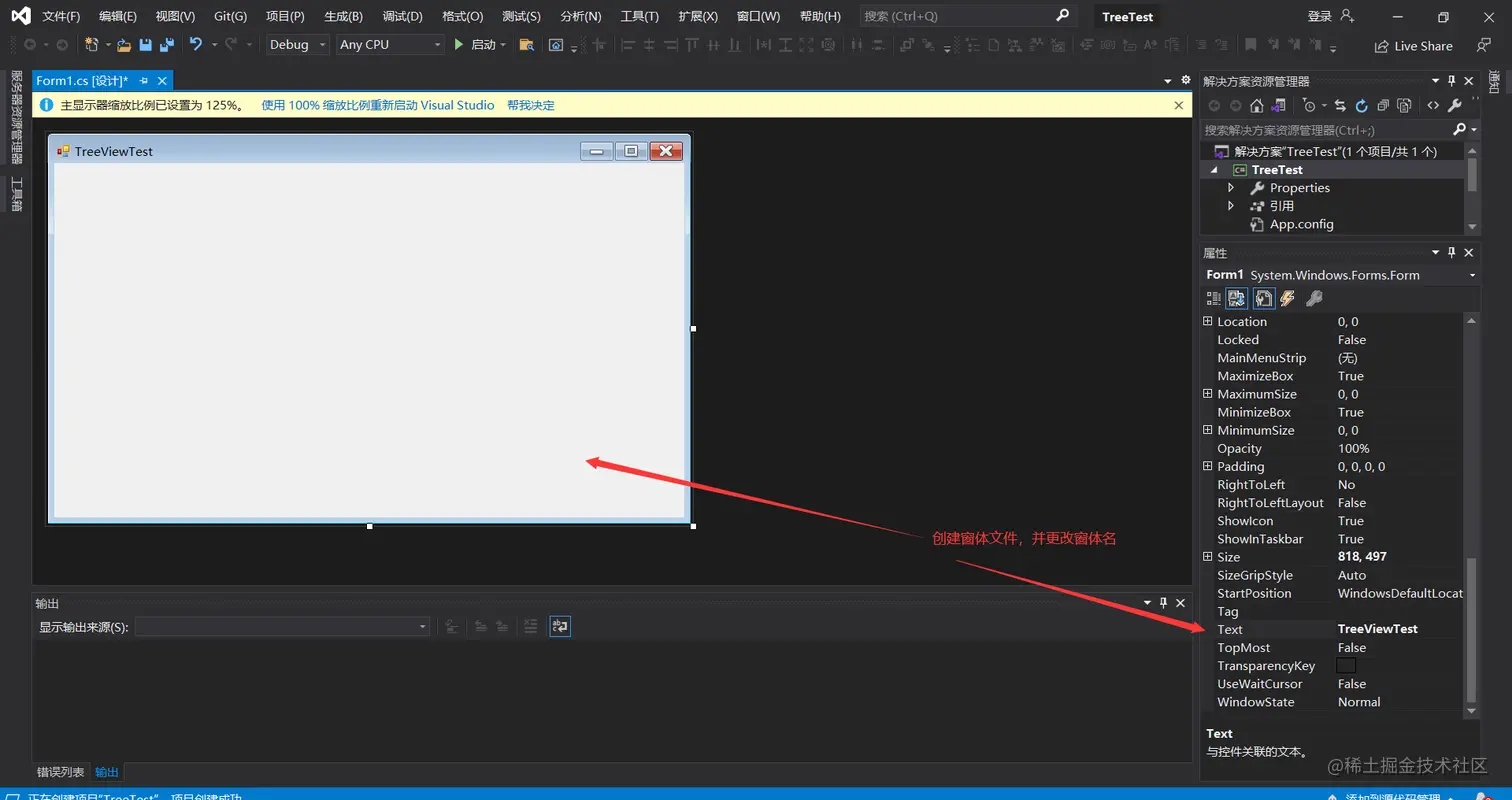The height and width of the screenshot is (800, 1512).
Task: Expand the 引用 references node
Action: (x=1231, y=206)
